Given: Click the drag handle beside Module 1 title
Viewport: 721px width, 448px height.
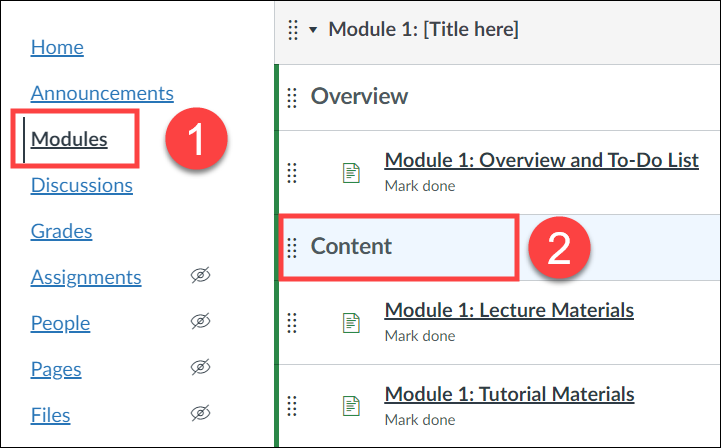Looking at the screenshot, I should pos(293,30).
